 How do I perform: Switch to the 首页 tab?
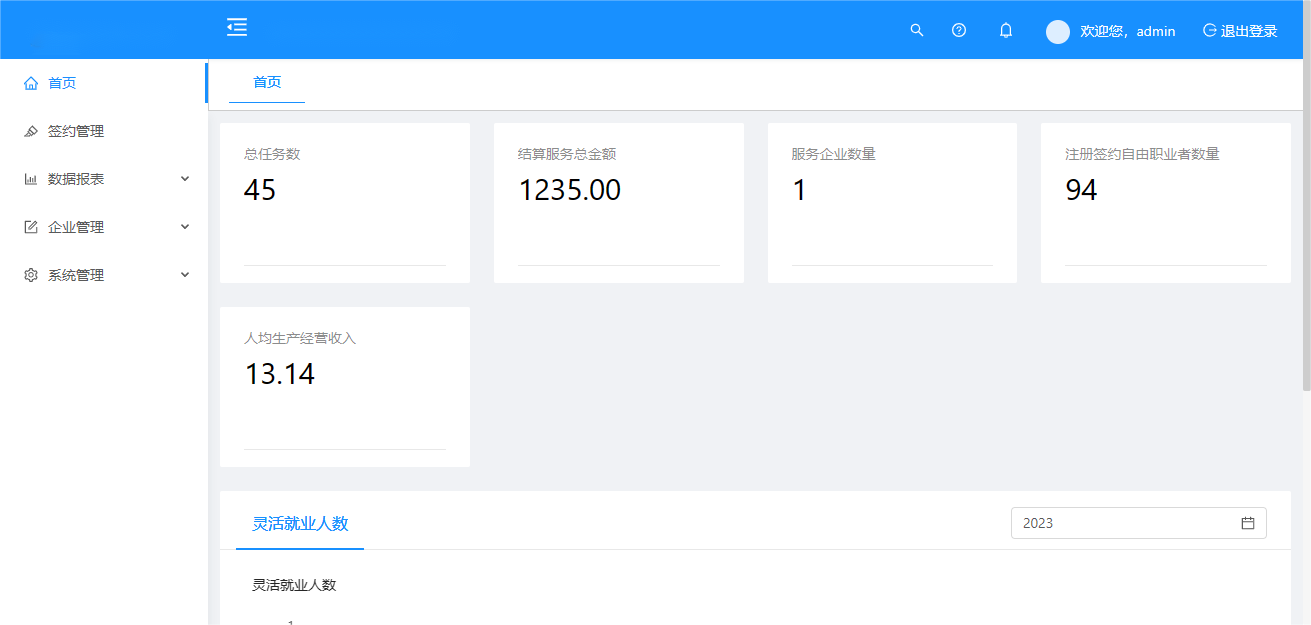[x=266, y=83]
